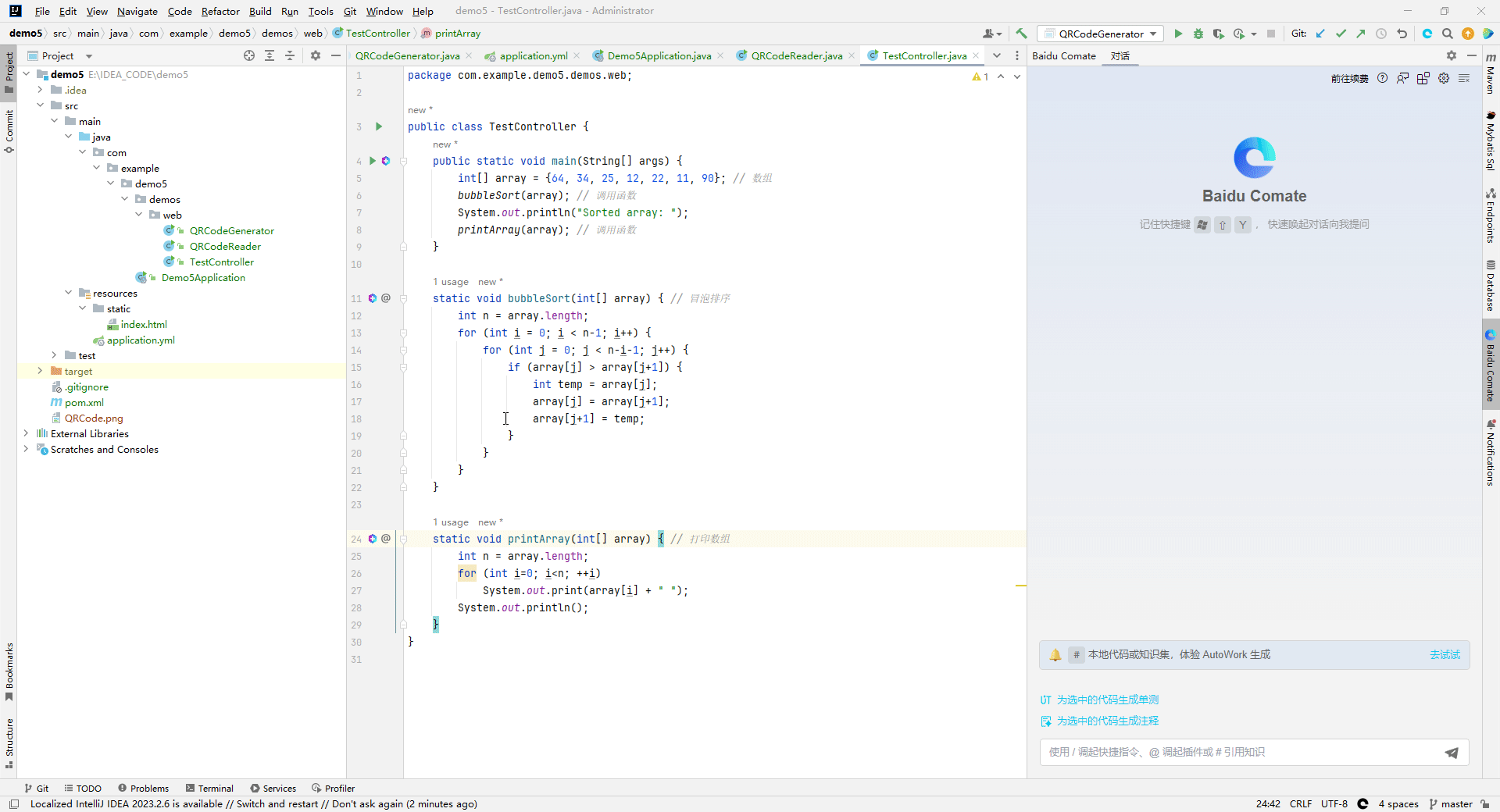Toggle the Database tool window stripe button

tap(1491, 285)
